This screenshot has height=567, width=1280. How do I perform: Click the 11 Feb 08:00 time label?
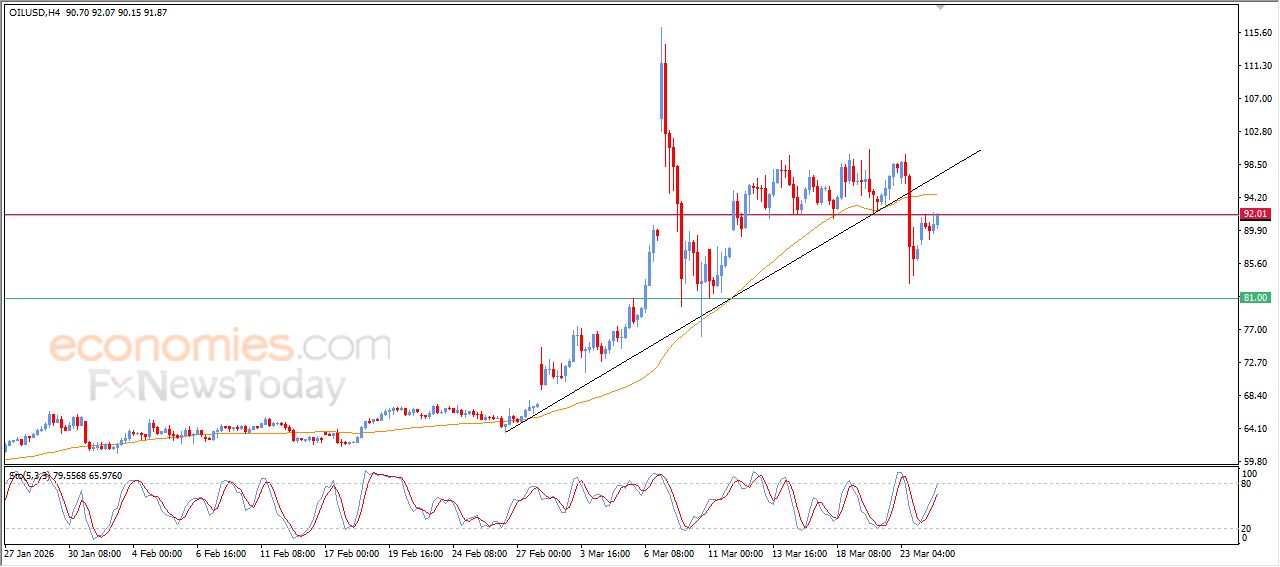coord(287,553)
